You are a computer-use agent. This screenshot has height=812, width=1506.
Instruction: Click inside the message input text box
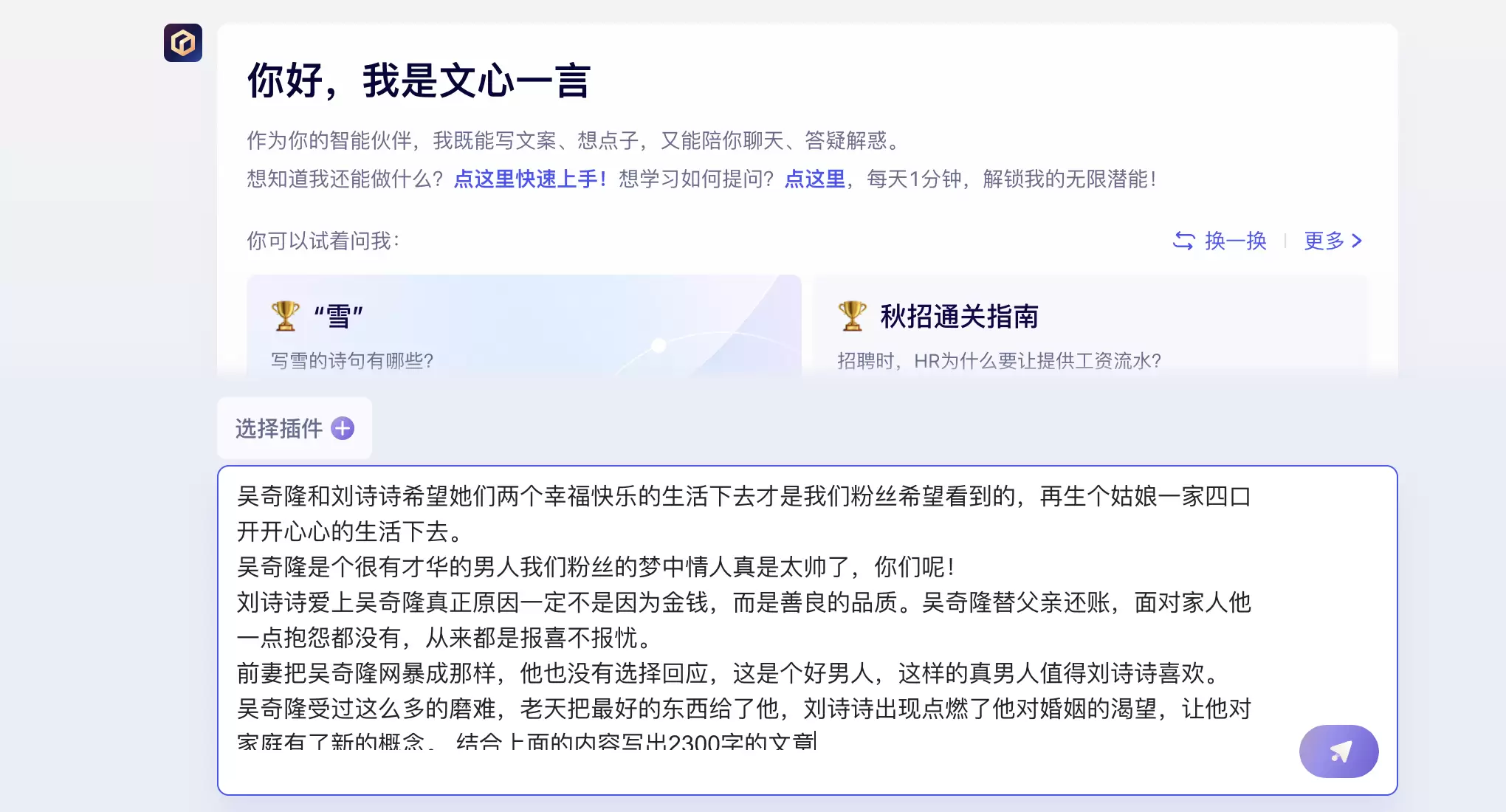click(x=807, y=630)
